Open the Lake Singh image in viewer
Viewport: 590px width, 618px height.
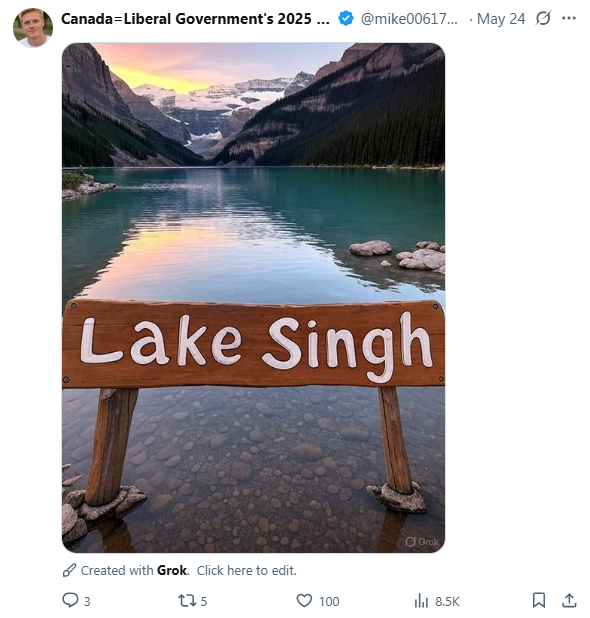pos(253,298)
